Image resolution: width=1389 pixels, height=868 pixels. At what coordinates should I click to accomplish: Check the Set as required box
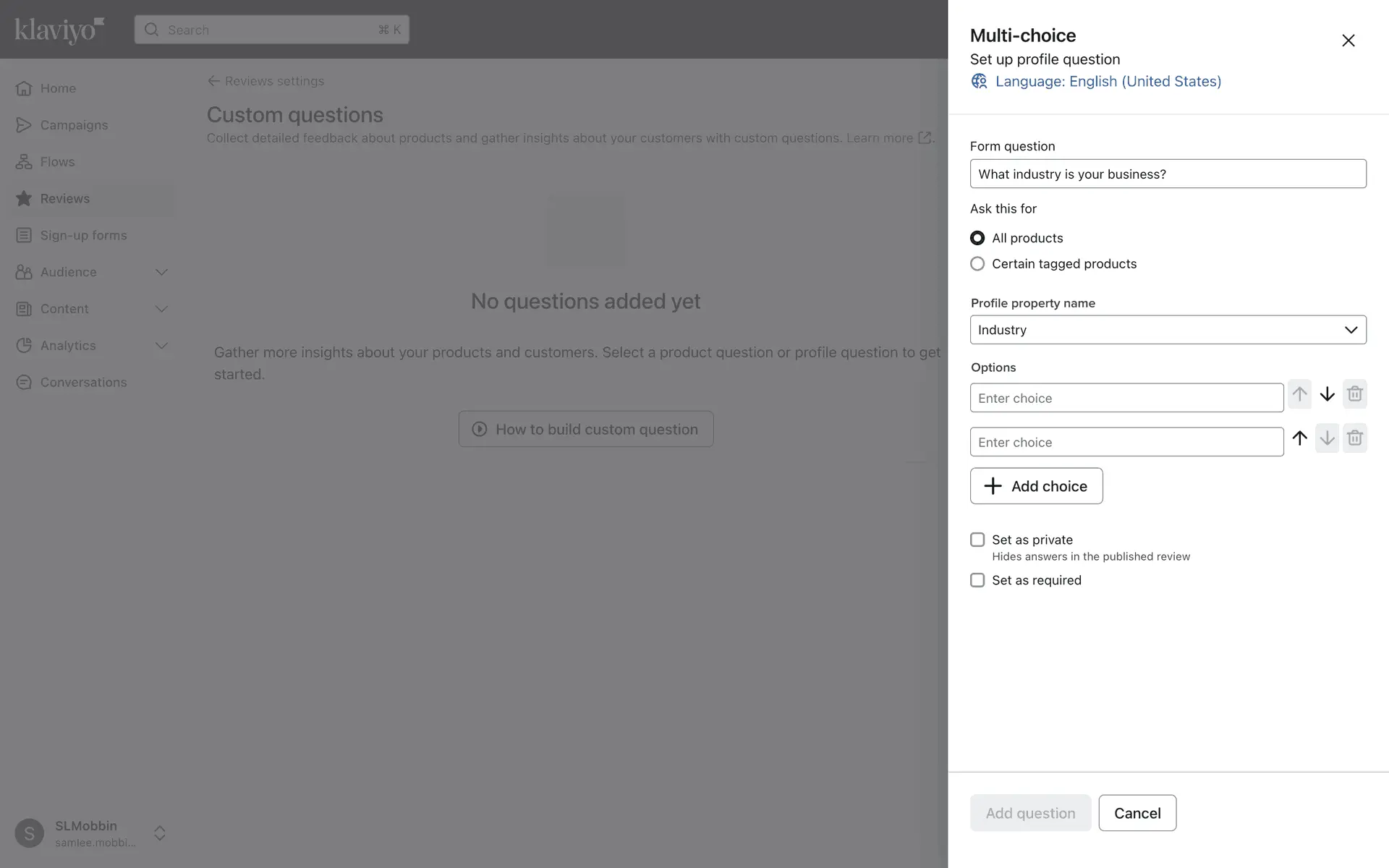click(977, 580)
